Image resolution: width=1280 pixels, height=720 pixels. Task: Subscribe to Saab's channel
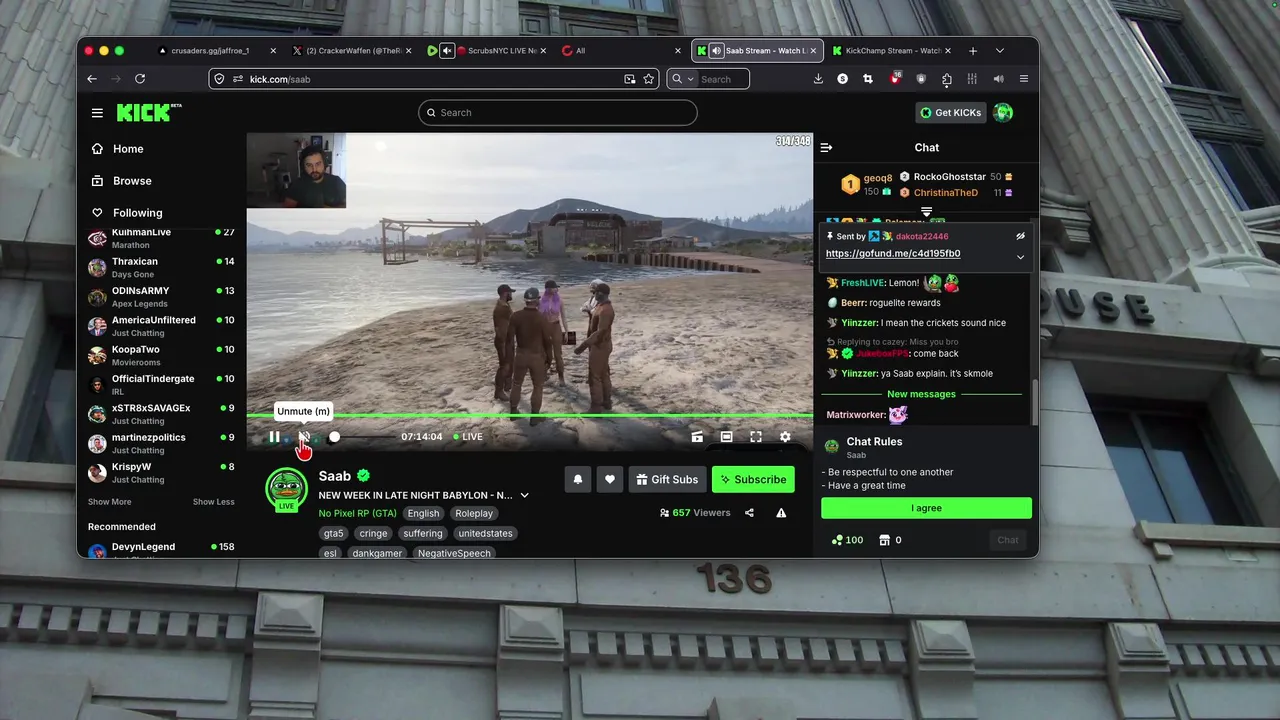point(753,479)
